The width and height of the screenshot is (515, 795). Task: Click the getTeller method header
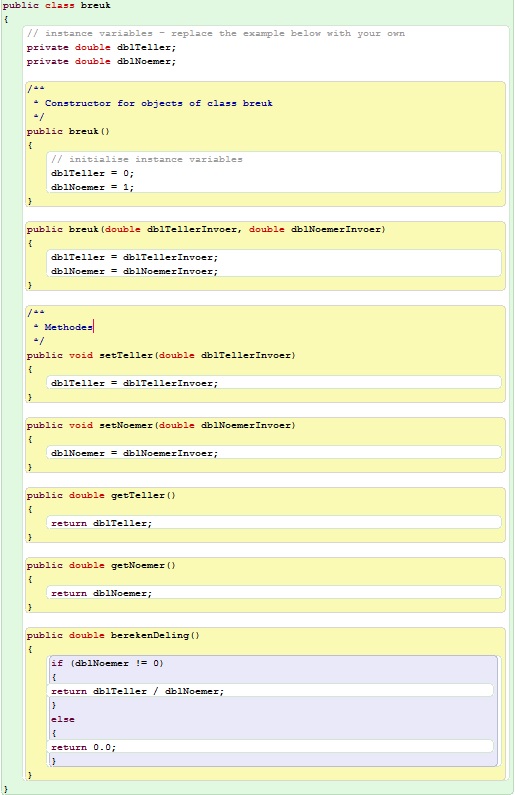pyautogui.click(x=101, y=495)
